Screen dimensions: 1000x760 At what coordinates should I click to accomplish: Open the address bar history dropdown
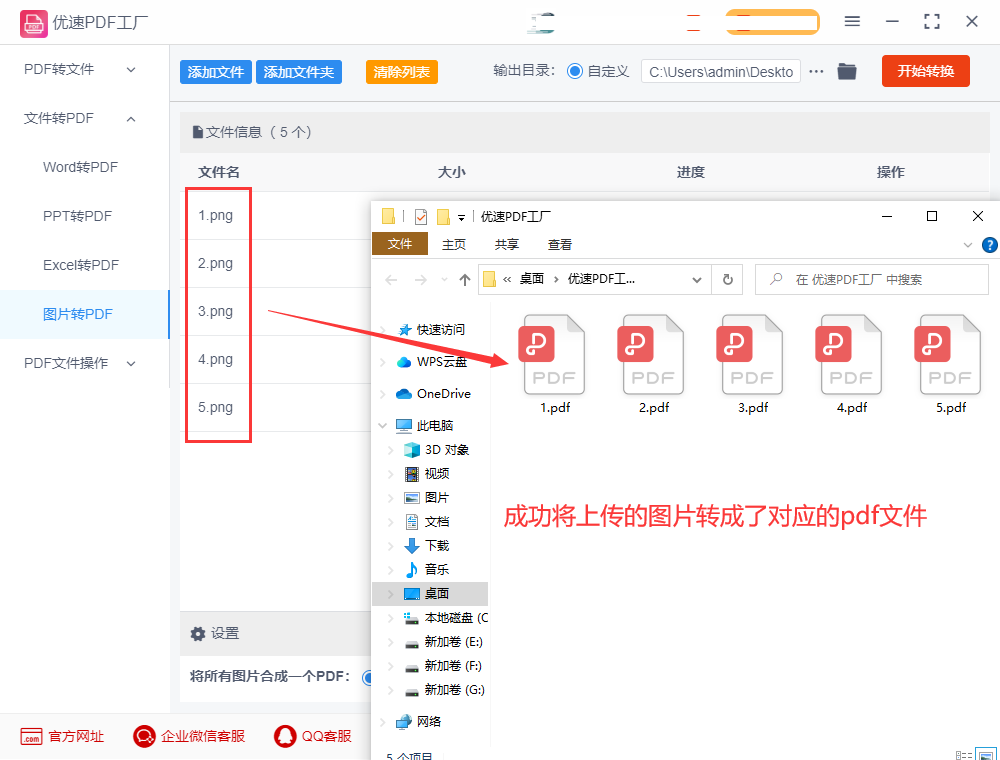pos(696,279)
